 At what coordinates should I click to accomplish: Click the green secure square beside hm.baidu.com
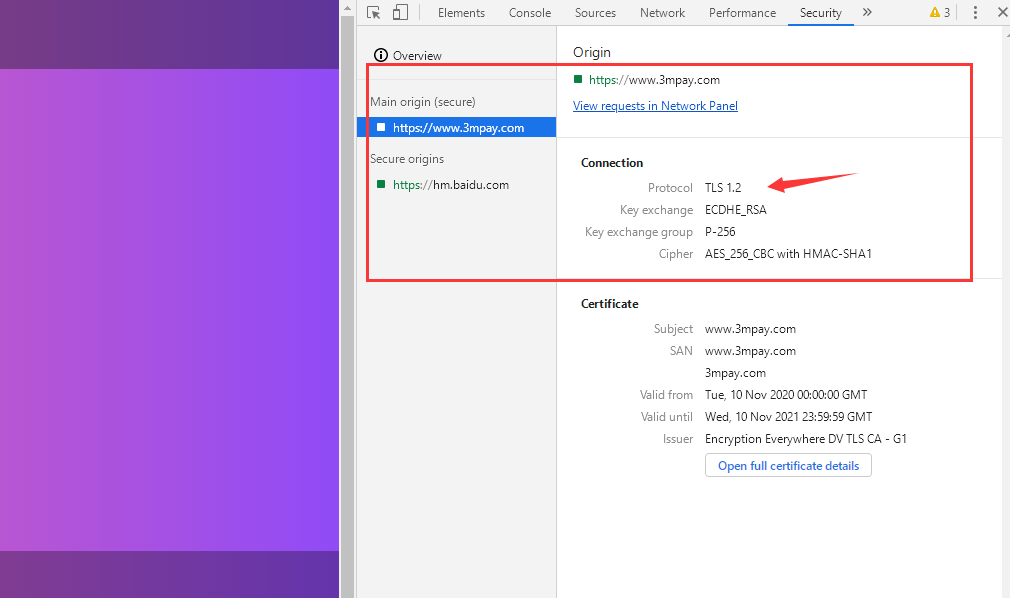pos(381,184)
